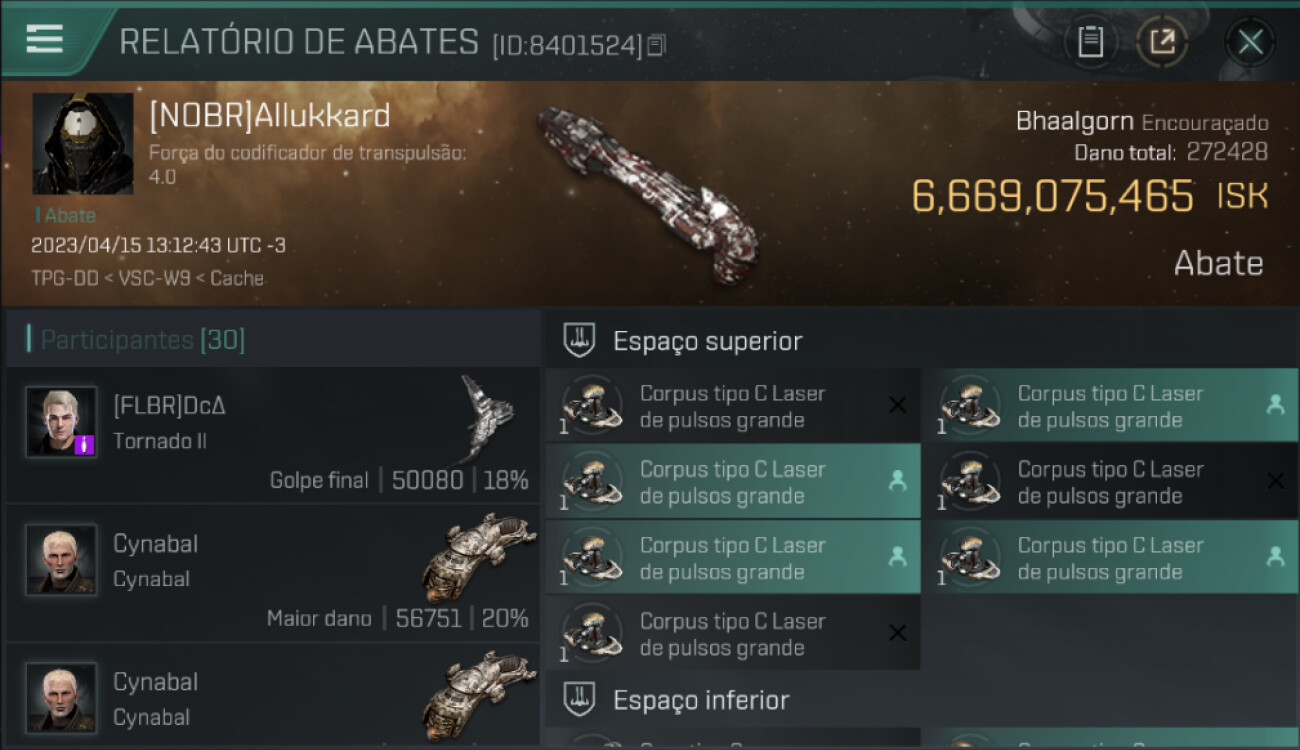The image size is (1300, 750).
Task: Select the second Cynabal participant row
Action: tap(272, 695)
